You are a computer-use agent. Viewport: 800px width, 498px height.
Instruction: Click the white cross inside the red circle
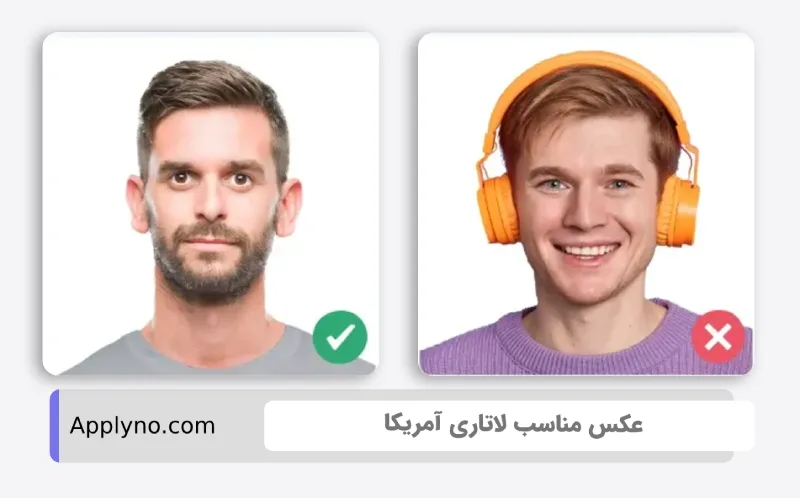[x=718, y=337]
